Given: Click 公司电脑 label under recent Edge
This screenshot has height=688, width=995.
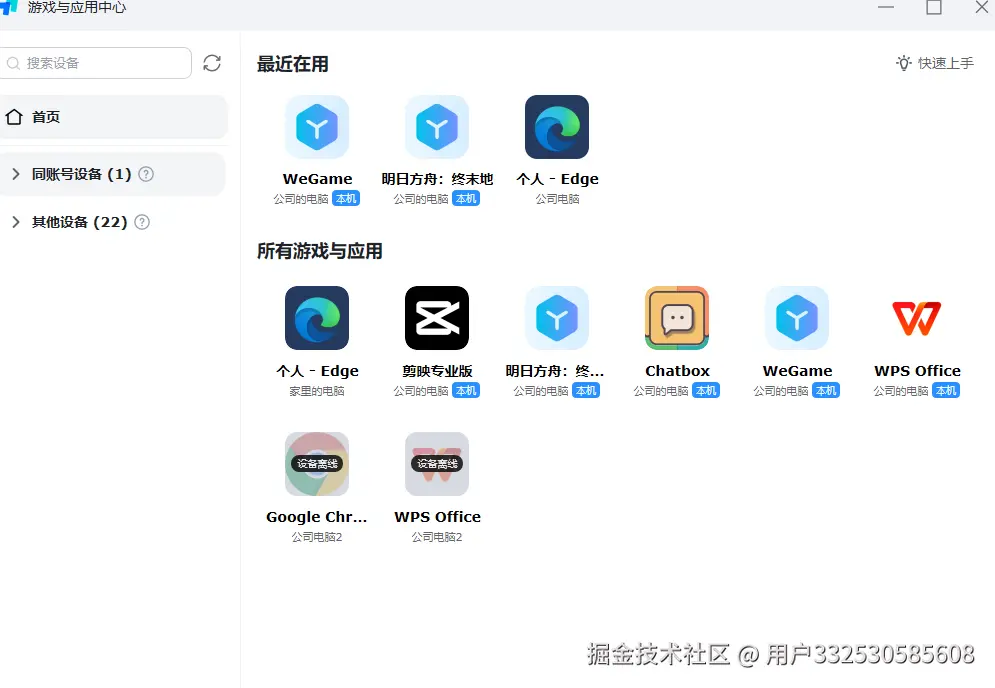Looking at the screenshot, I should tap(557, 199).
